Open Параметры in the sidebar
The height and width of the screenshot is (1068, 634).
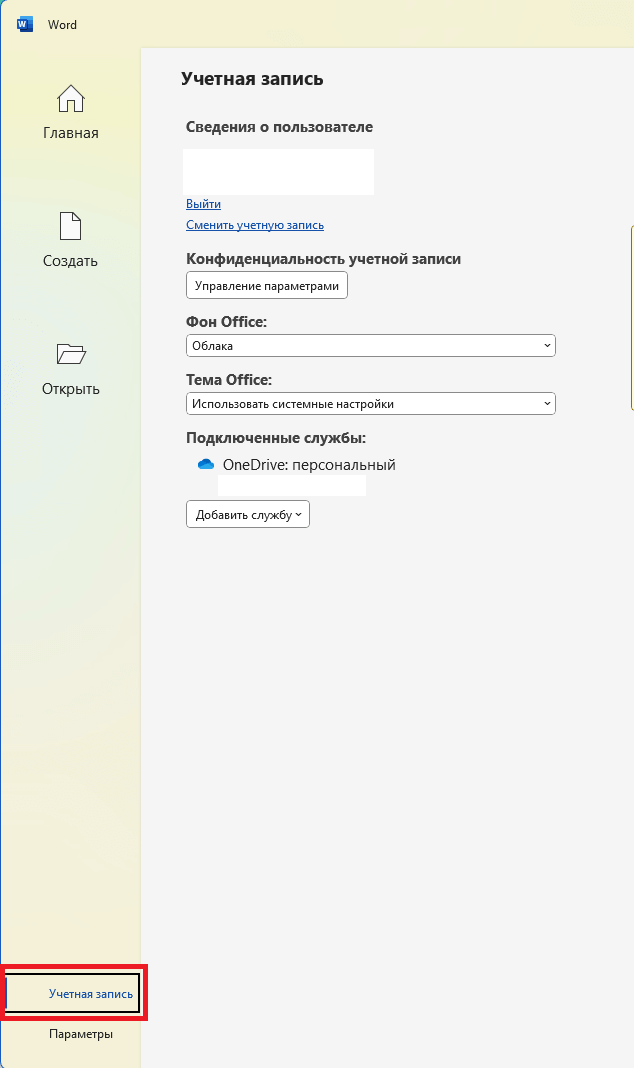(x=81, y=1034)
